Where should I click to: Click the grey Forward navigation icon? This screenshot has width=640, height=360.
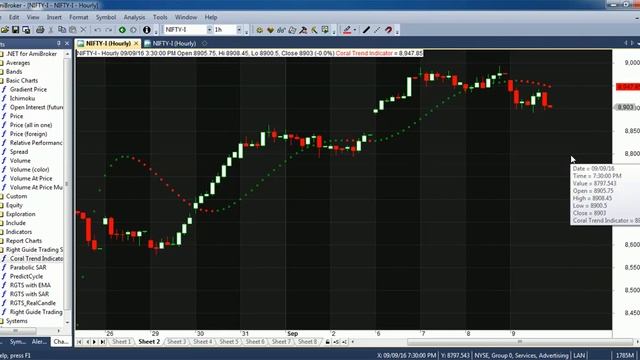[133, 30]
